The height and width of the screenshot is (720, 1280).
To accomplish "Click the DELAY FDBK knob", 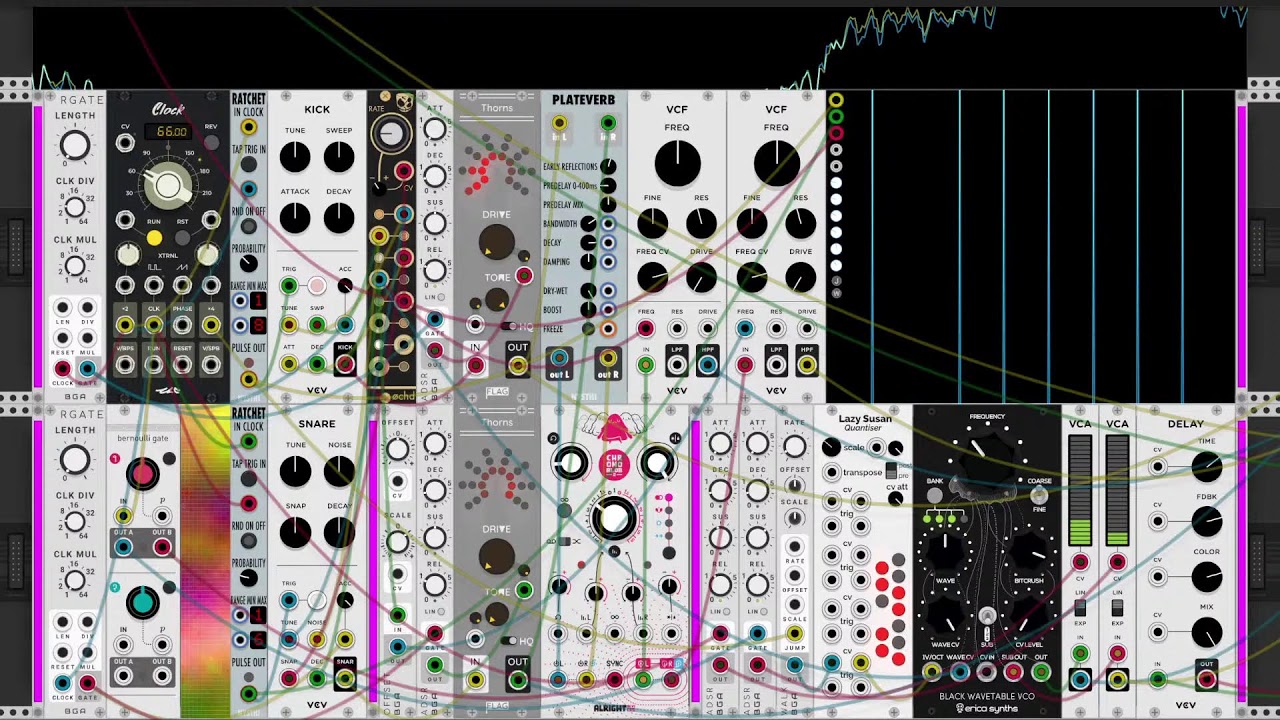I will point(1207,521).
